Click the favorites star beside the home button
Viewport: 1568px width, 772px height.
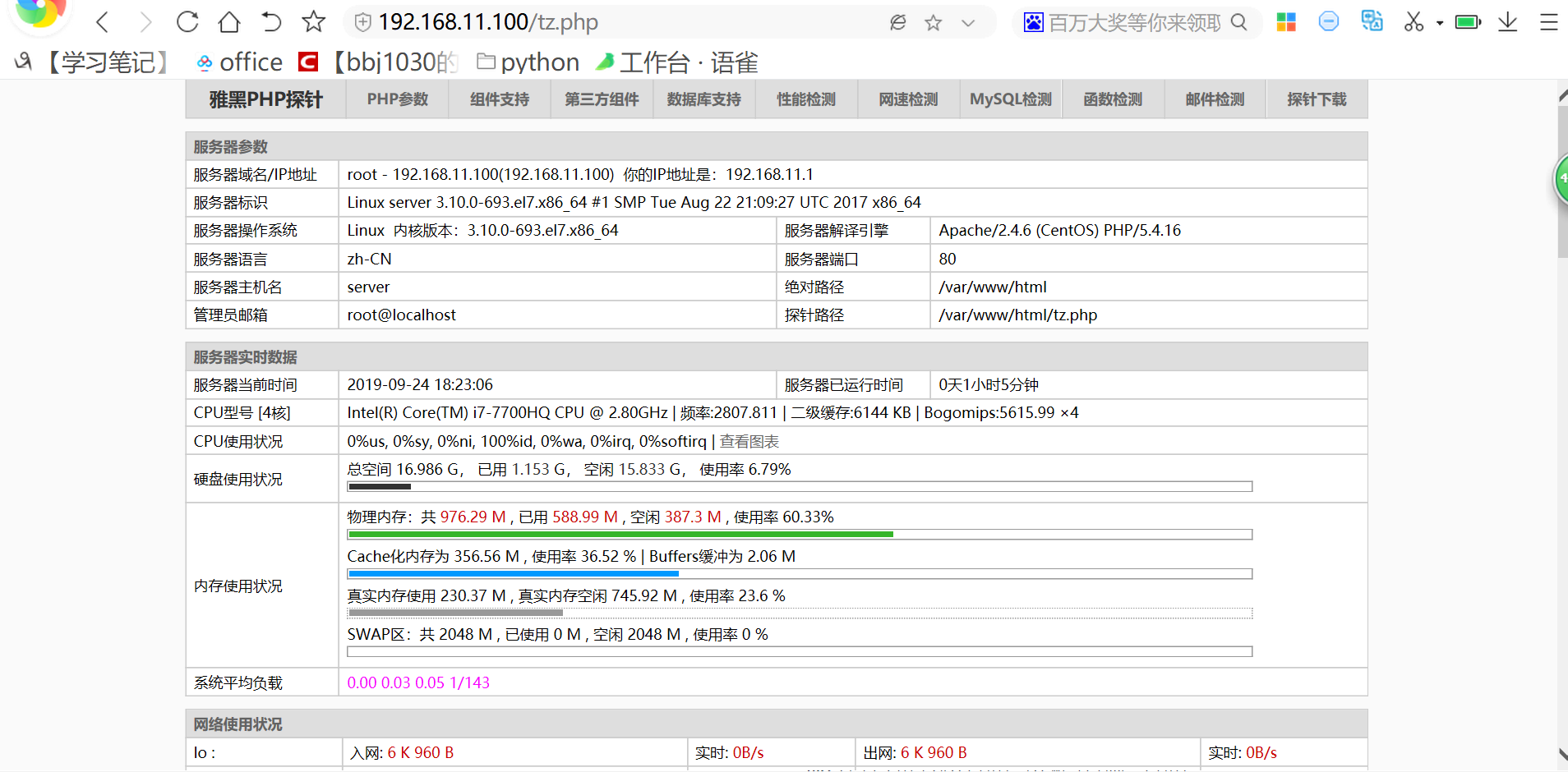pyautogui.click(x=313, y=22)
